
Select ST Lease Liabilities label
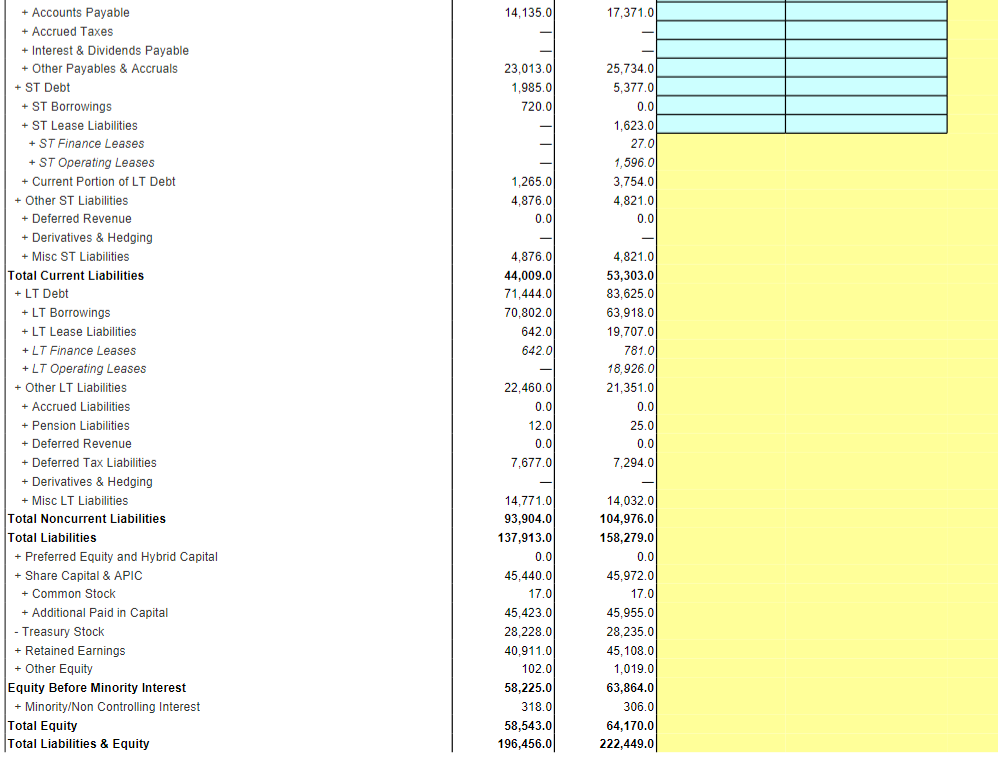(x=84, y=126)
